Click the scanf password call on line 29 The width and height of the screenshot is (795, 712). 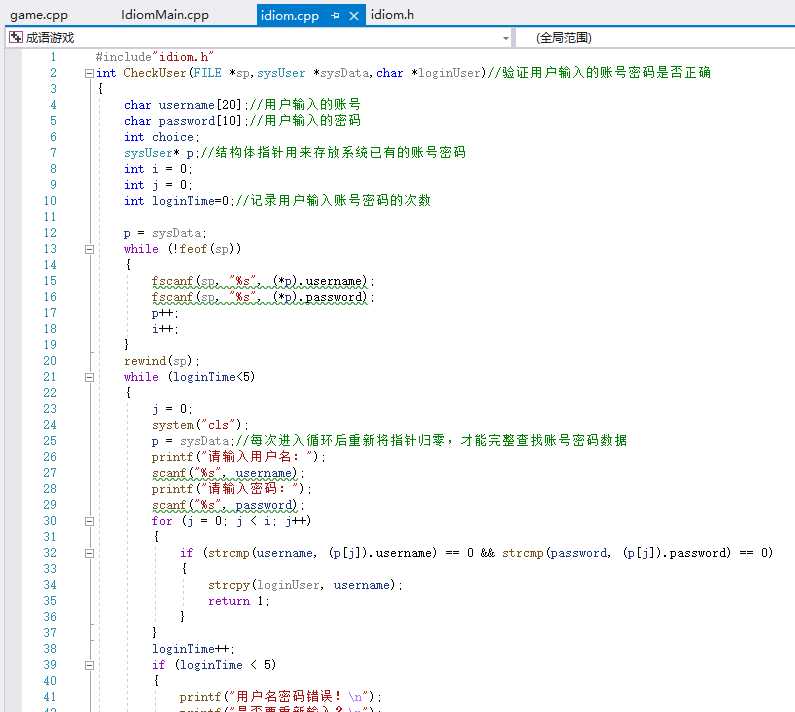coord(228,505)
